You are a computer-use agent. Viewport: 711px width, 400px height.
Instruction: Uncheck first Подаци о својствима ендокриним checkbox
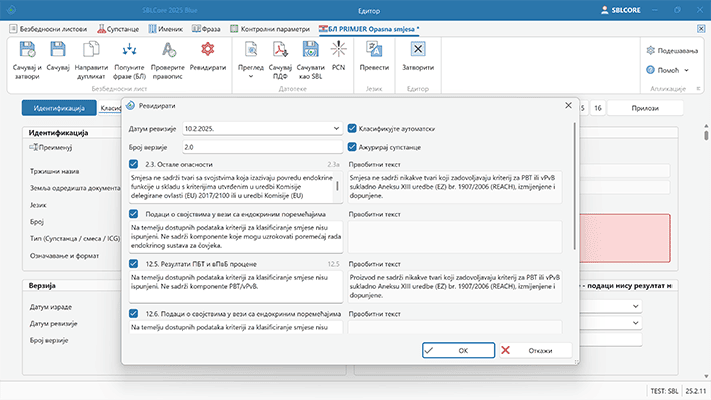[x=133, y=214]
